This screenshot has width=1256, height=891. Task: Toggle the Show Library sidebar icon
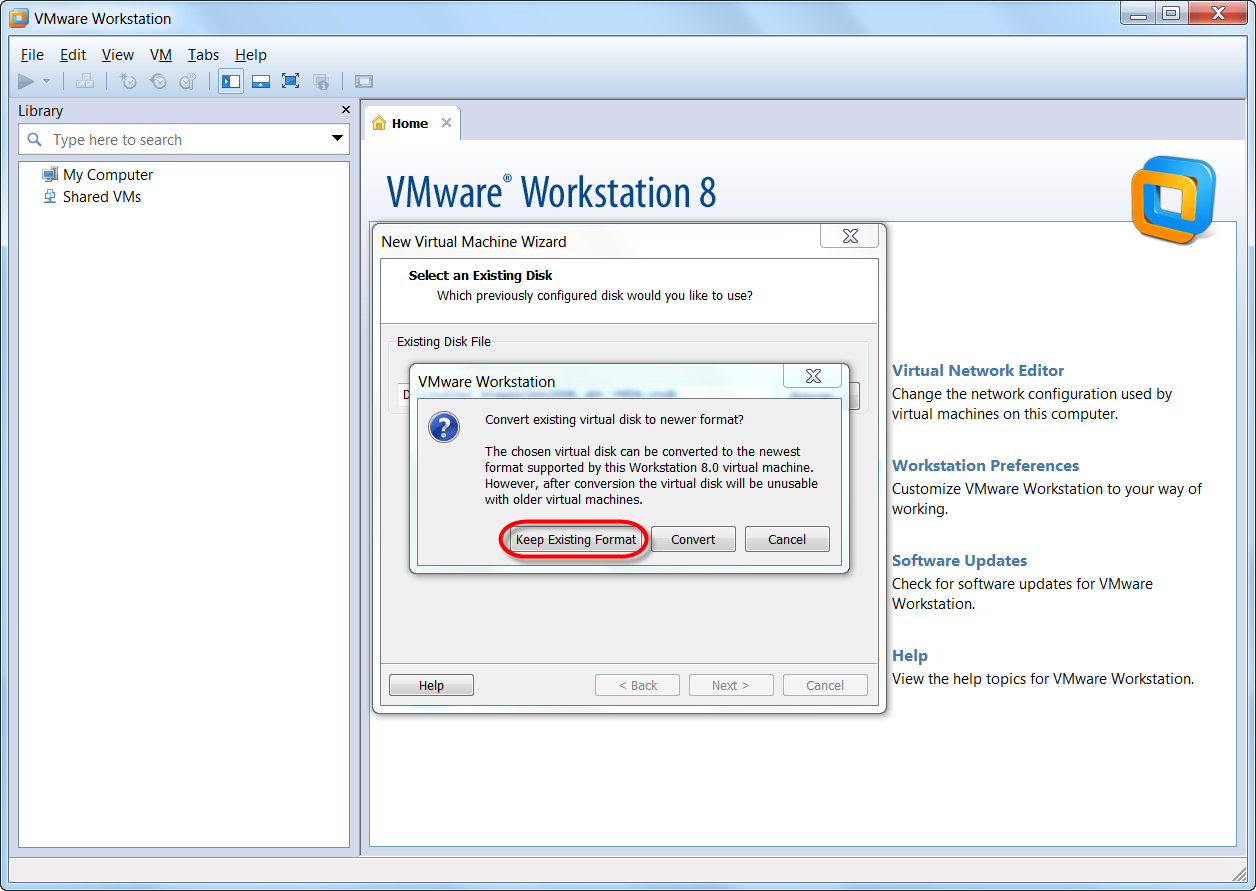[x=231, y=81]
